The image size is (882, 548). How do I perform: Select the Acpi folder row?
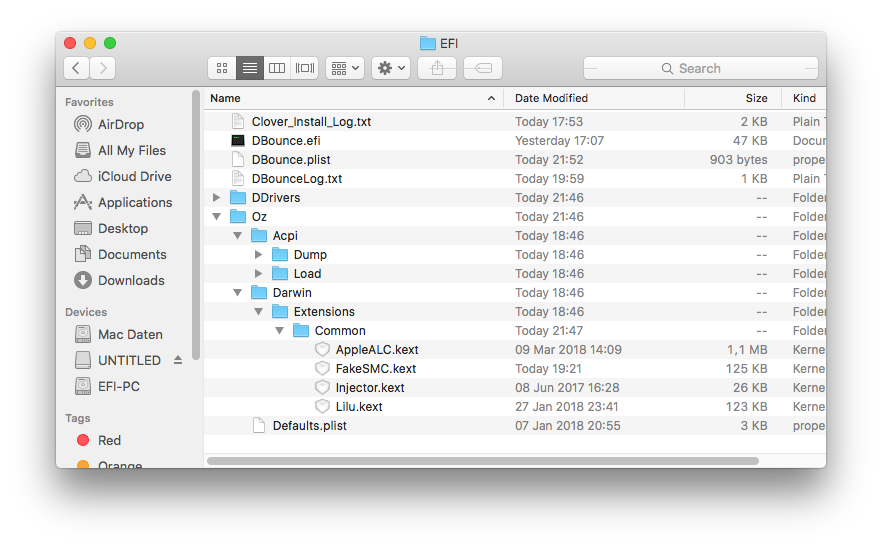pyautogui.click(x=515, y=236)
